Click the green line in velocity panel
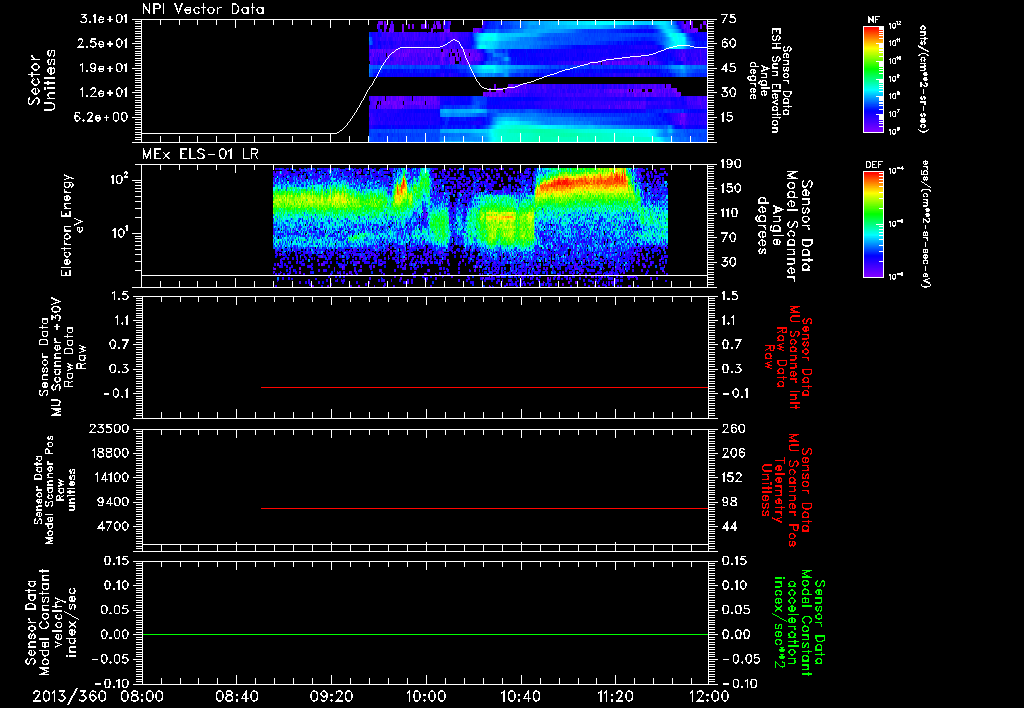This screenshot has height=708, width=1024. pos(424,634)
